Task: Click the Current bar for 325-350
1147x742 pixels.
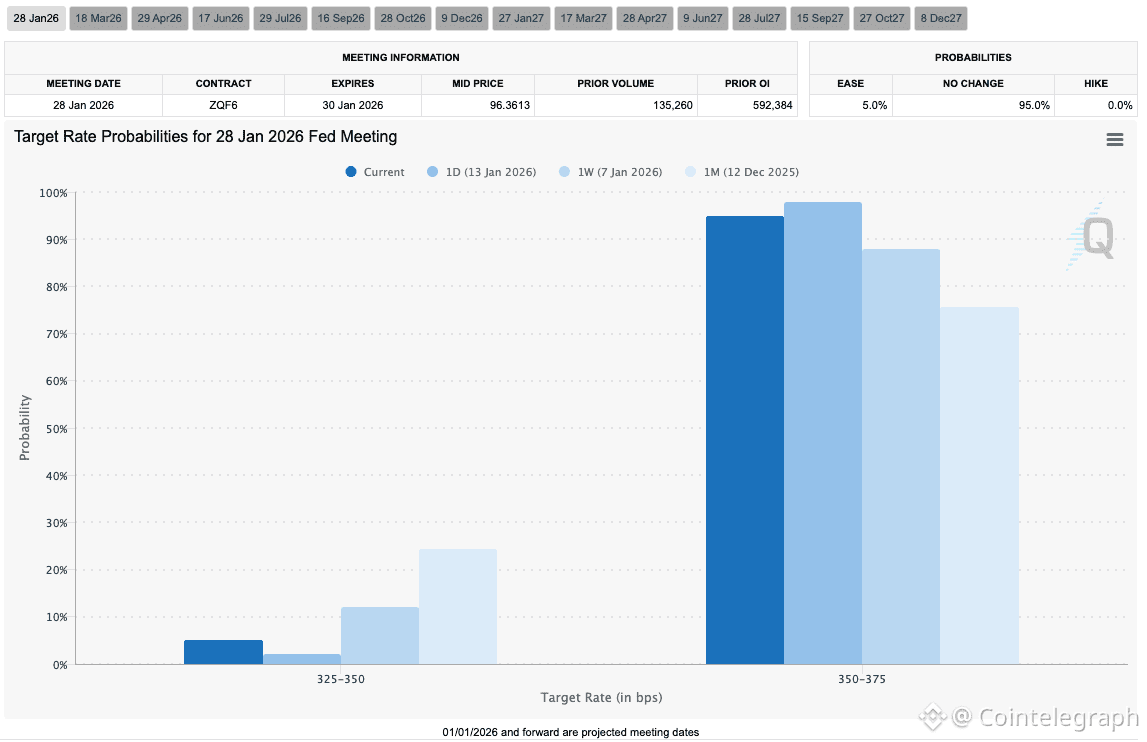Action: (x=223, y=652)
